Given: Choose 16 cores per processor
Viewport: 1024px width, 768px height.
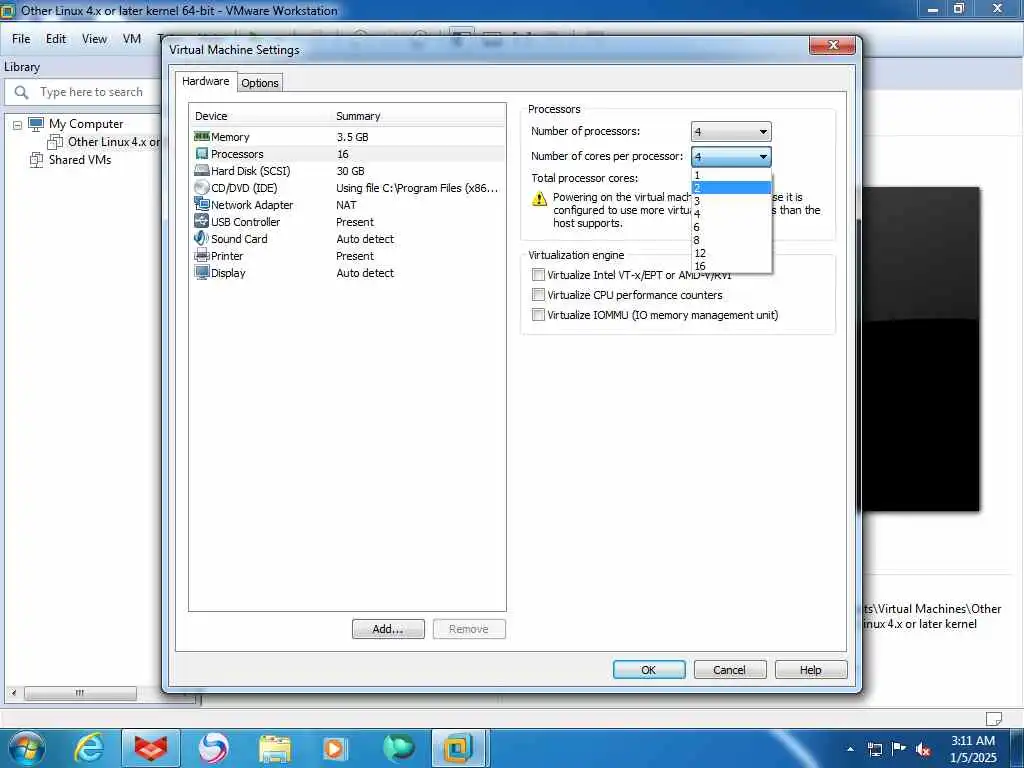Looking at the screenshot, I should point(731,266).
